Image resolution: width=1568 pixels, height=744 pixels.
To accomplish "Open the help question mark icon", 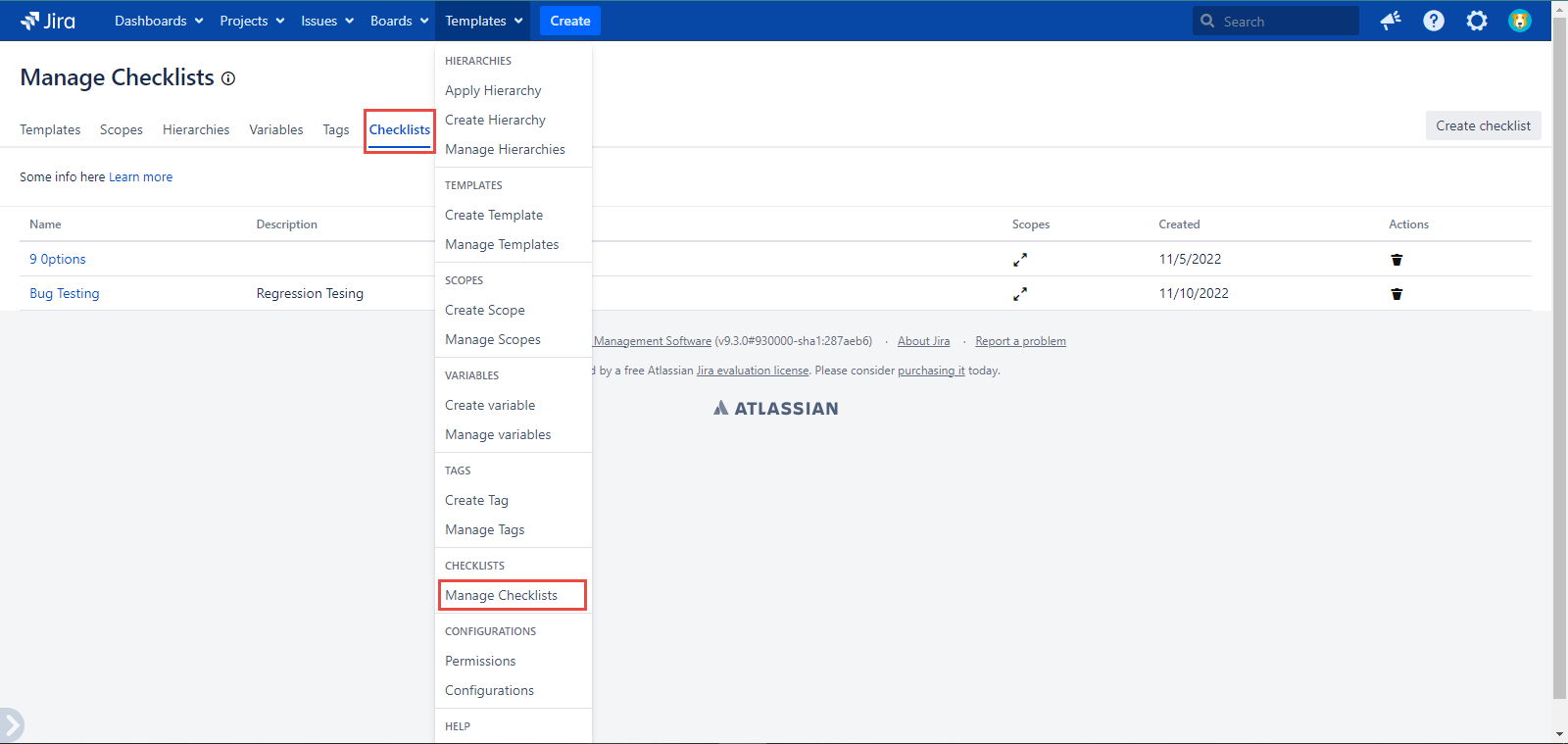I will (1433, 21).
